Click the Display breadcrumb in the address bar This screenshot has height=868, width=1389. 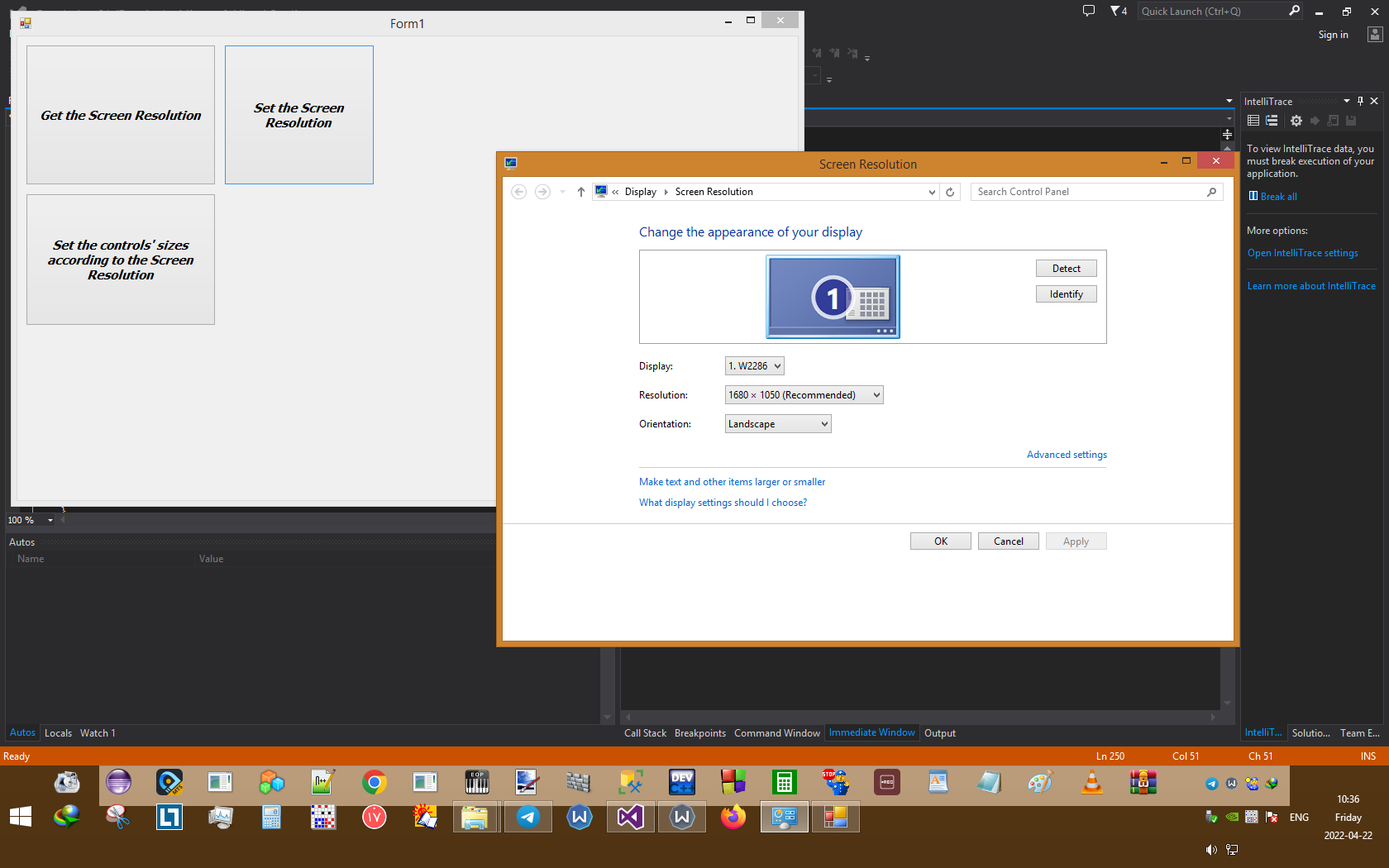(x=640, y=192)
